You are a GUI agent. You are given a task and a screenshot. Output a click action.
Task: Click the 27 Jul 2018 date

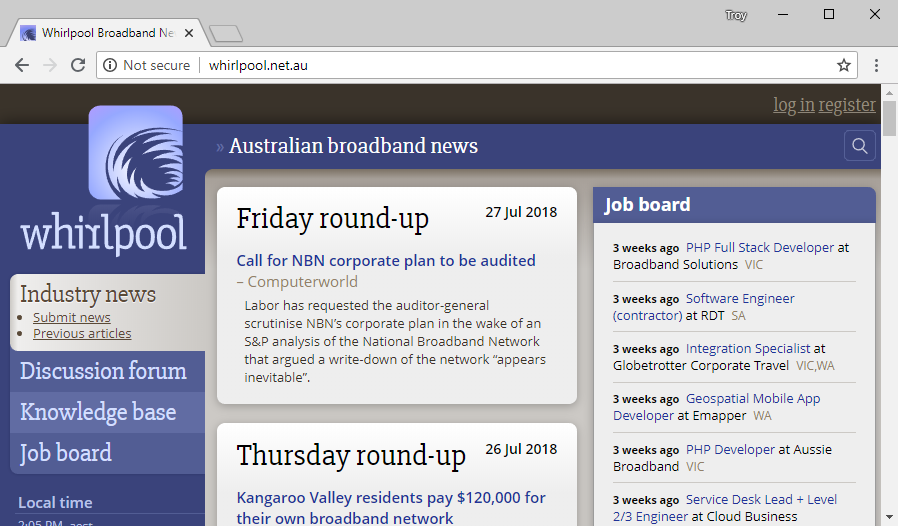point(521,212)
